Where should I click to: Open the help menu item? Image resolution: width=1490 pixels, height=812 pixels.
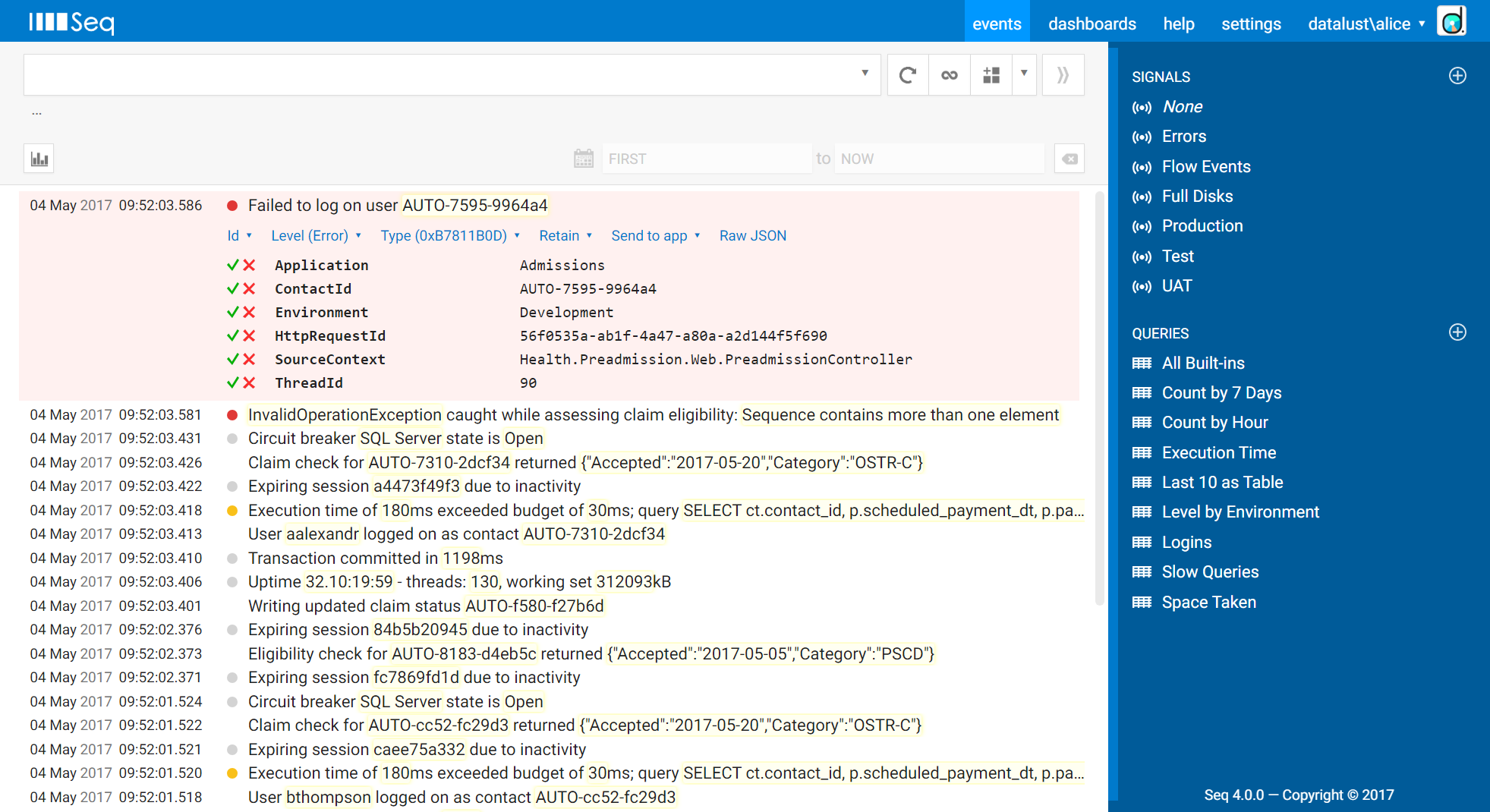1179,24
